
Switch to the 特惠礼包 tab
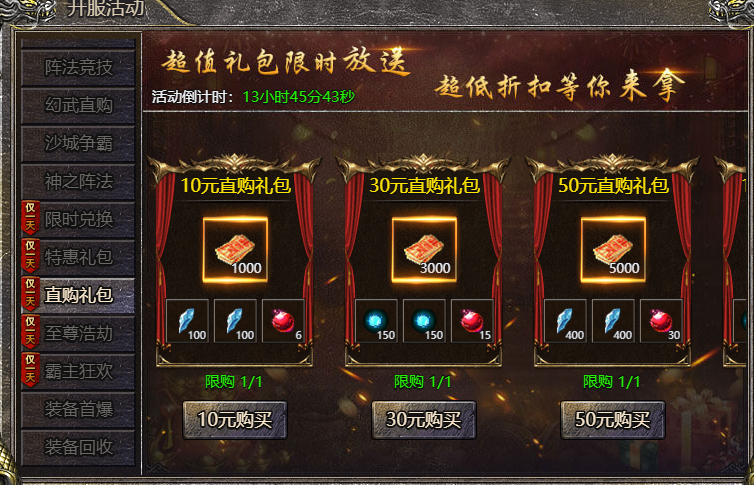(78, 257)
